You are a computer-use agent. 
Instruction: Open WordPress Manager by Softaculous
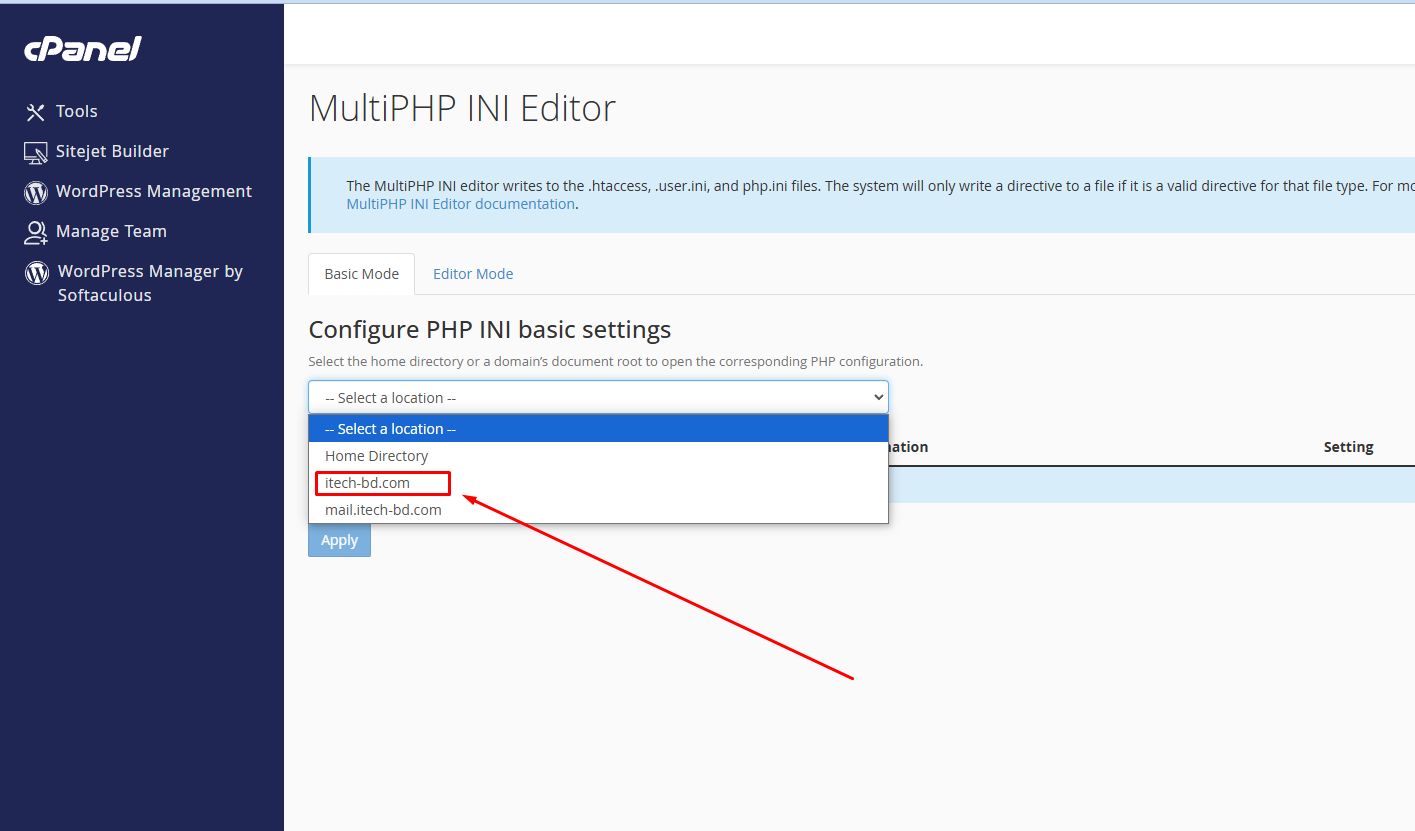[x=150, y=283]
